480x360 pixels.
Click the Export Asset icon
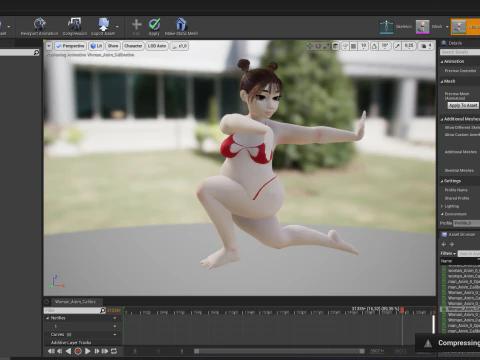coord(103,24)
